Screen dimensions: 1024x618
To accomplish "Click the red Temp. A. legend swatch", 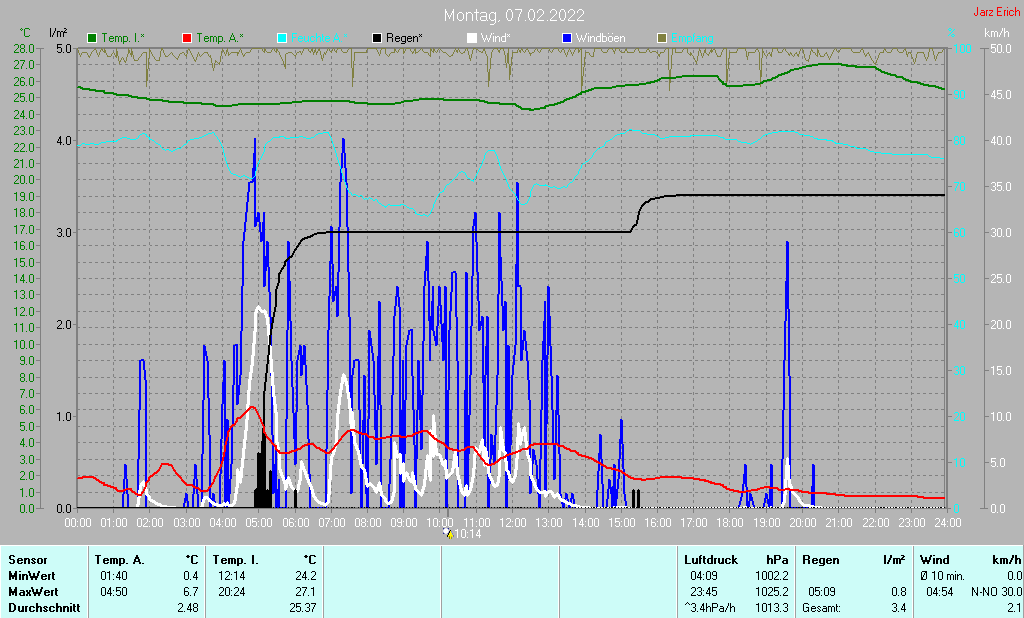I will [x=187, y=38].
